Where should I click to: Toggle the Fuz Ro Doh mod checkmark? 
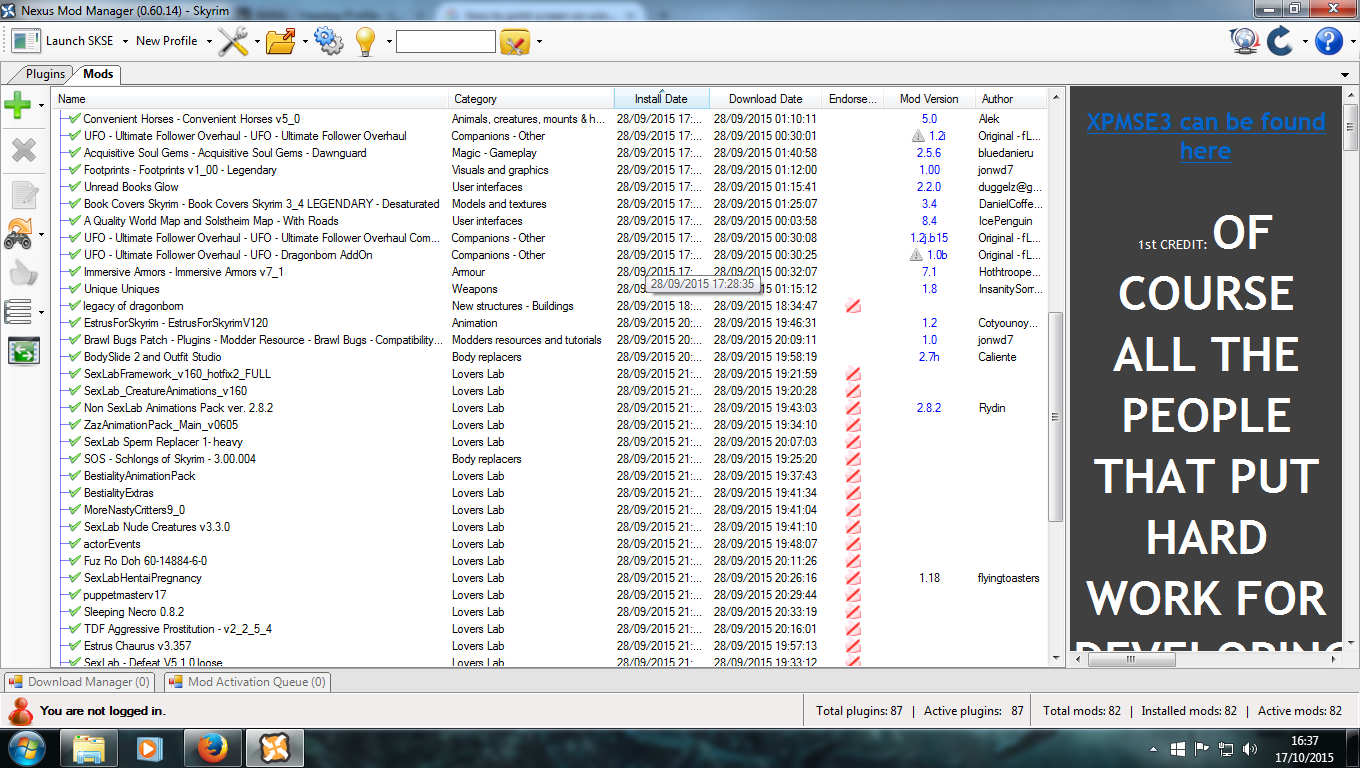(74, 561)
